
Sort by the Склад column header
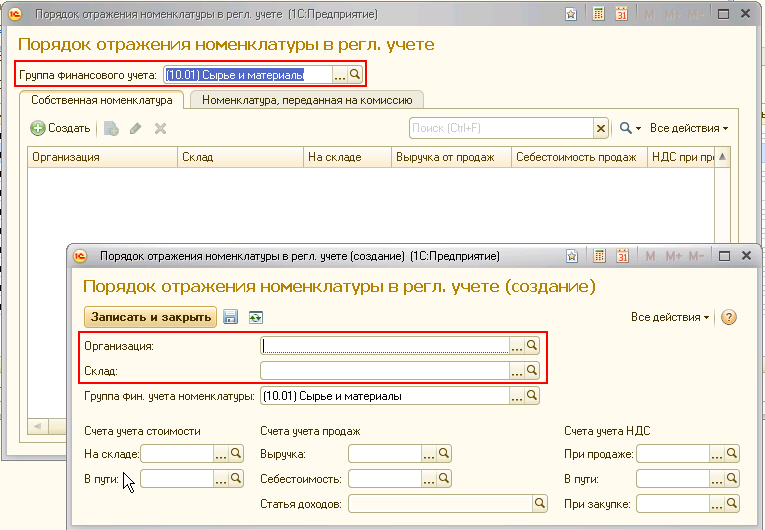241,157
